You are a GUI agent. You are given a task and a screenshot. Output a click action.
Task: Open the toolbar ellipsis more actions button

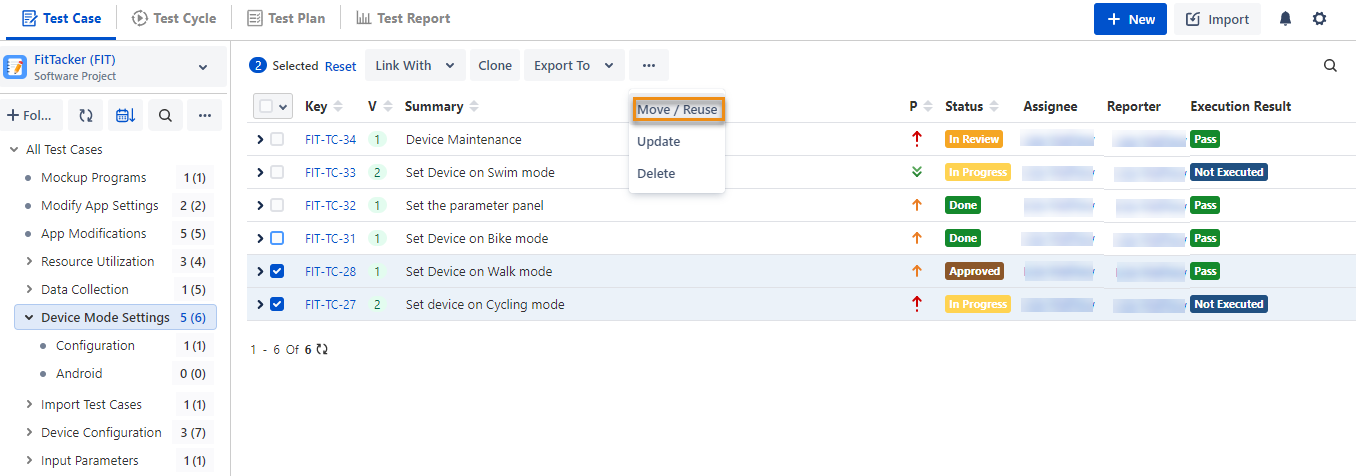tap(649, 66)
